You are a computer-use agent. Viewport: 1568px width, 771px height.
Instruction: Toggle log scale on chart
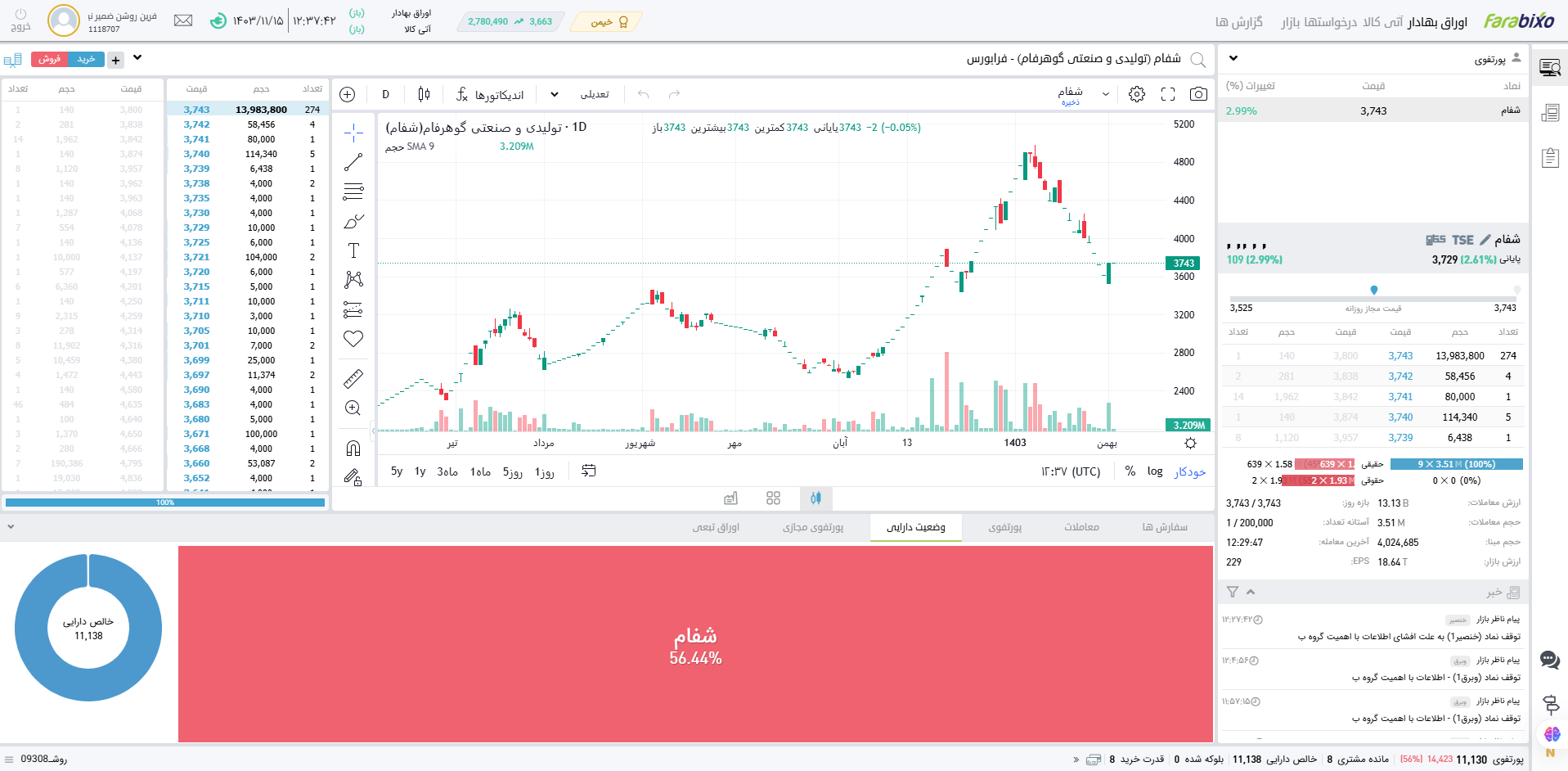pyautogui.click(x=1155, y=471)
